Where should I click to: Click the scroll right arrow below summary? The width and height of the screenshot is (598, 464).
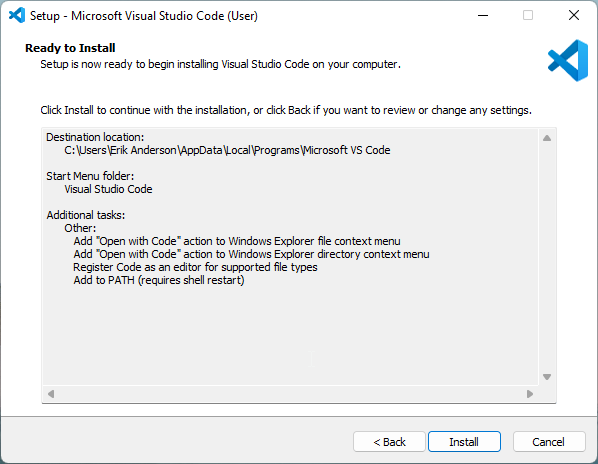(x=530, y=393)
